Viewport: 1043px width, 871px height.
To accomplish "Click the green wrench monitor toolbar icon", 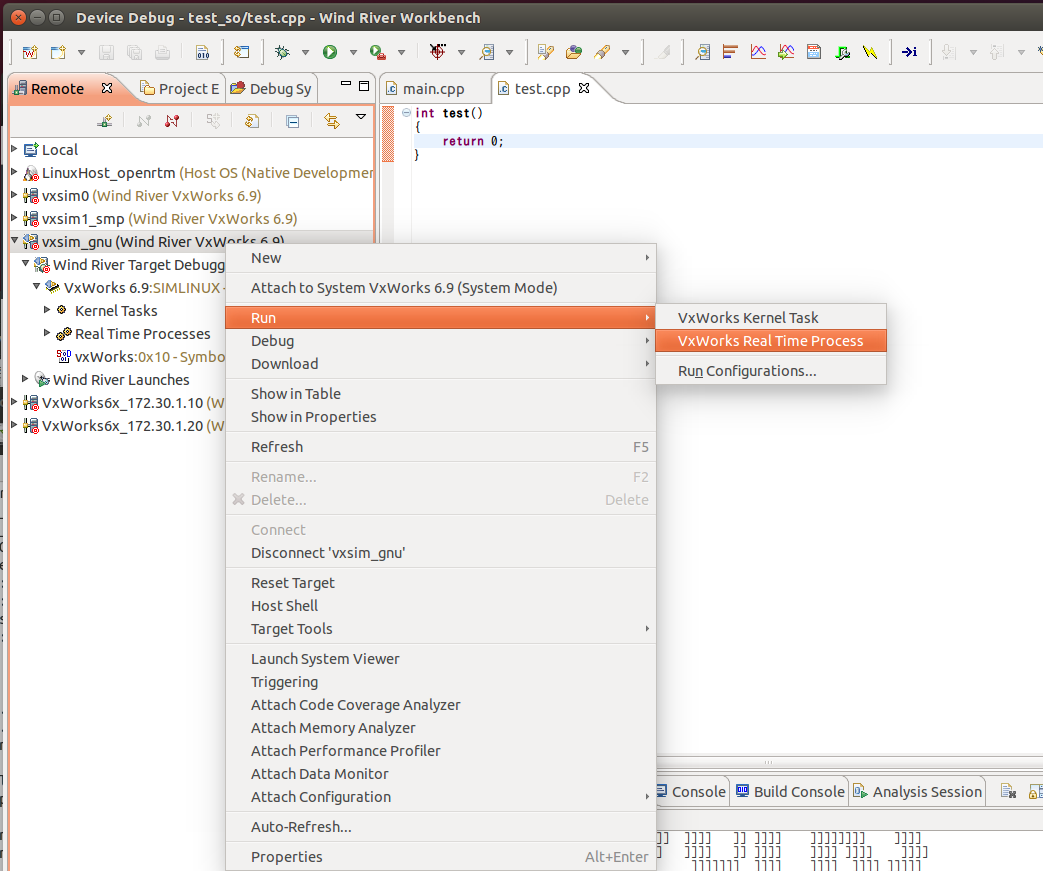I will pyautogui.click(x=843, y=52).
